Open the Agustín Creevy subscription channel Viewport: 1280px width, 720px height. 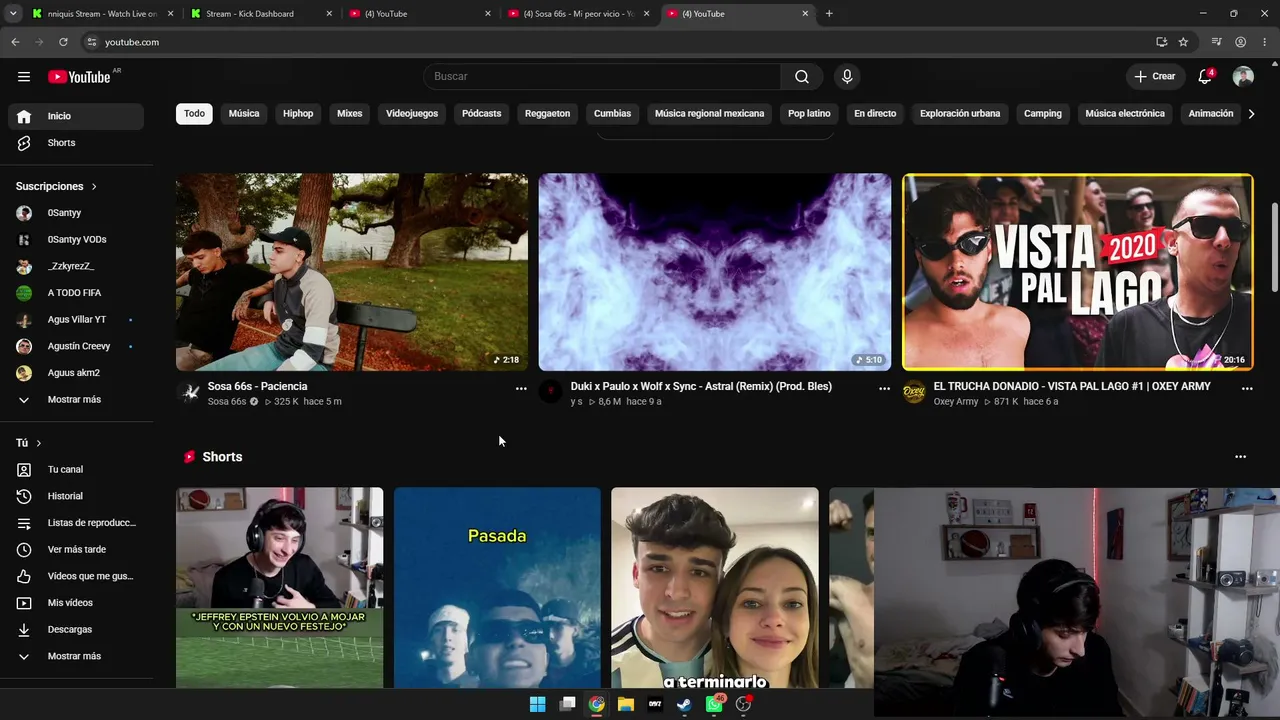[x=76, y=346]
